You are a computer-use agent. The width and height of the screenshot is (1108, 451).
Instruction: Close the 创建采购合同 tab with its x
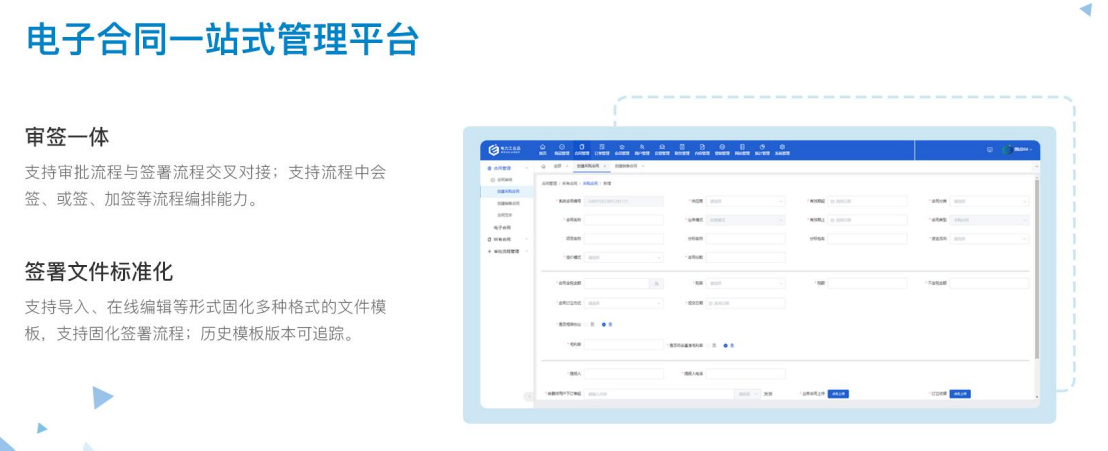click(x=604, y=166)
